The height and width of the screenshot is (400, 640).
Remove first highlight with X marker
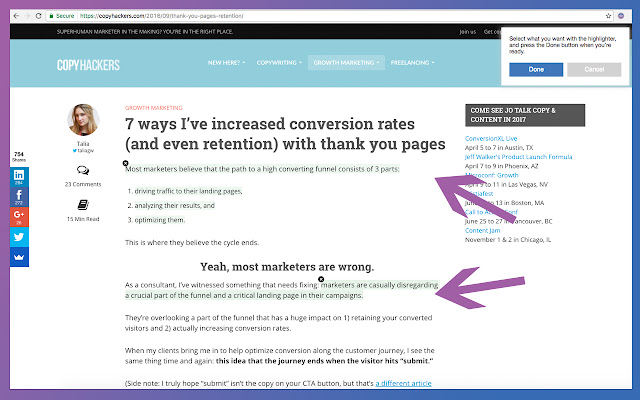(125, 163)
